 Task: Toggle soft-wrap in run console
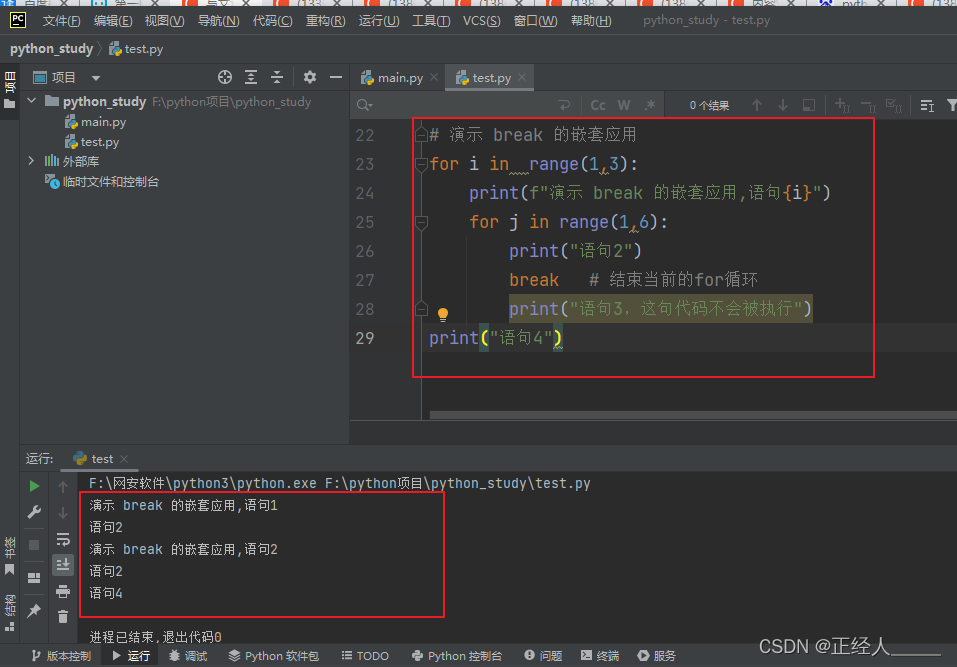(x=63, y=539)
